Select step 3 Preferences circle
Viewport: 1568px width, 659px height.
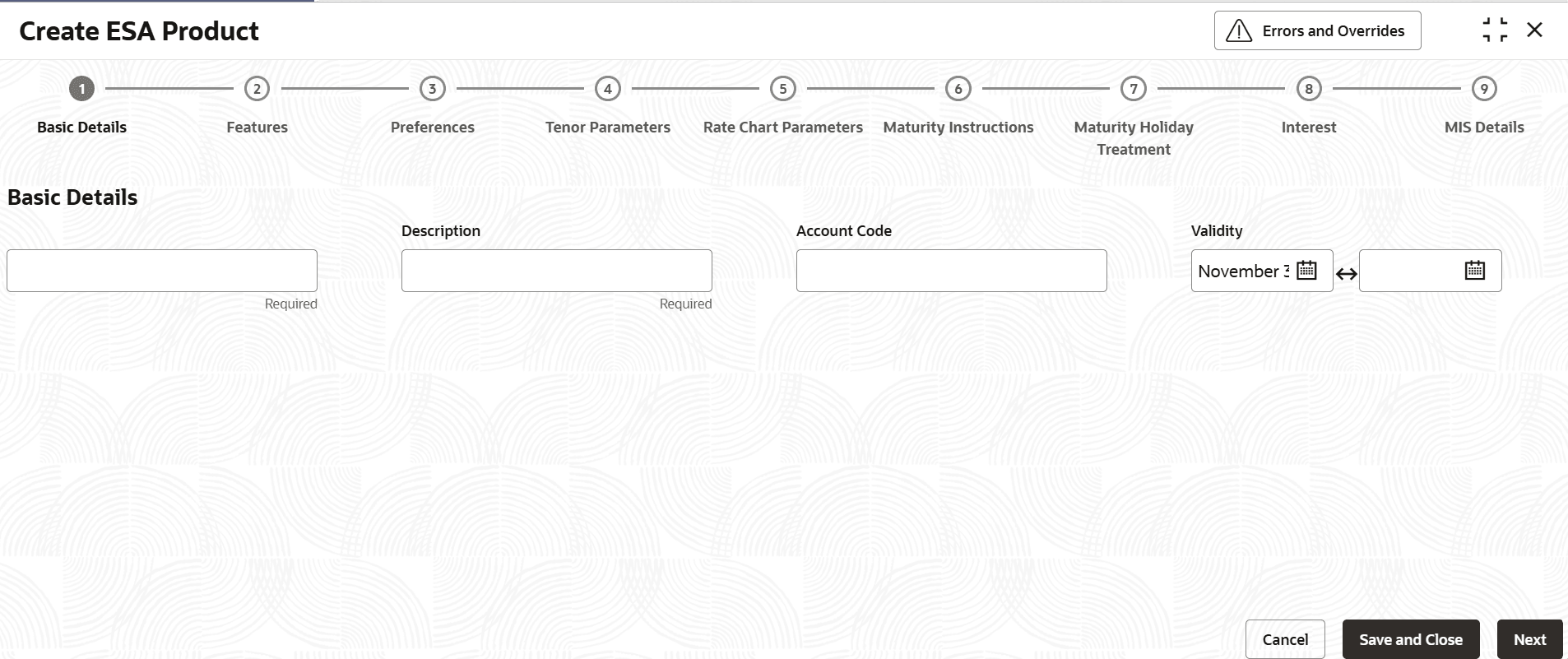[x=432, y=89]
